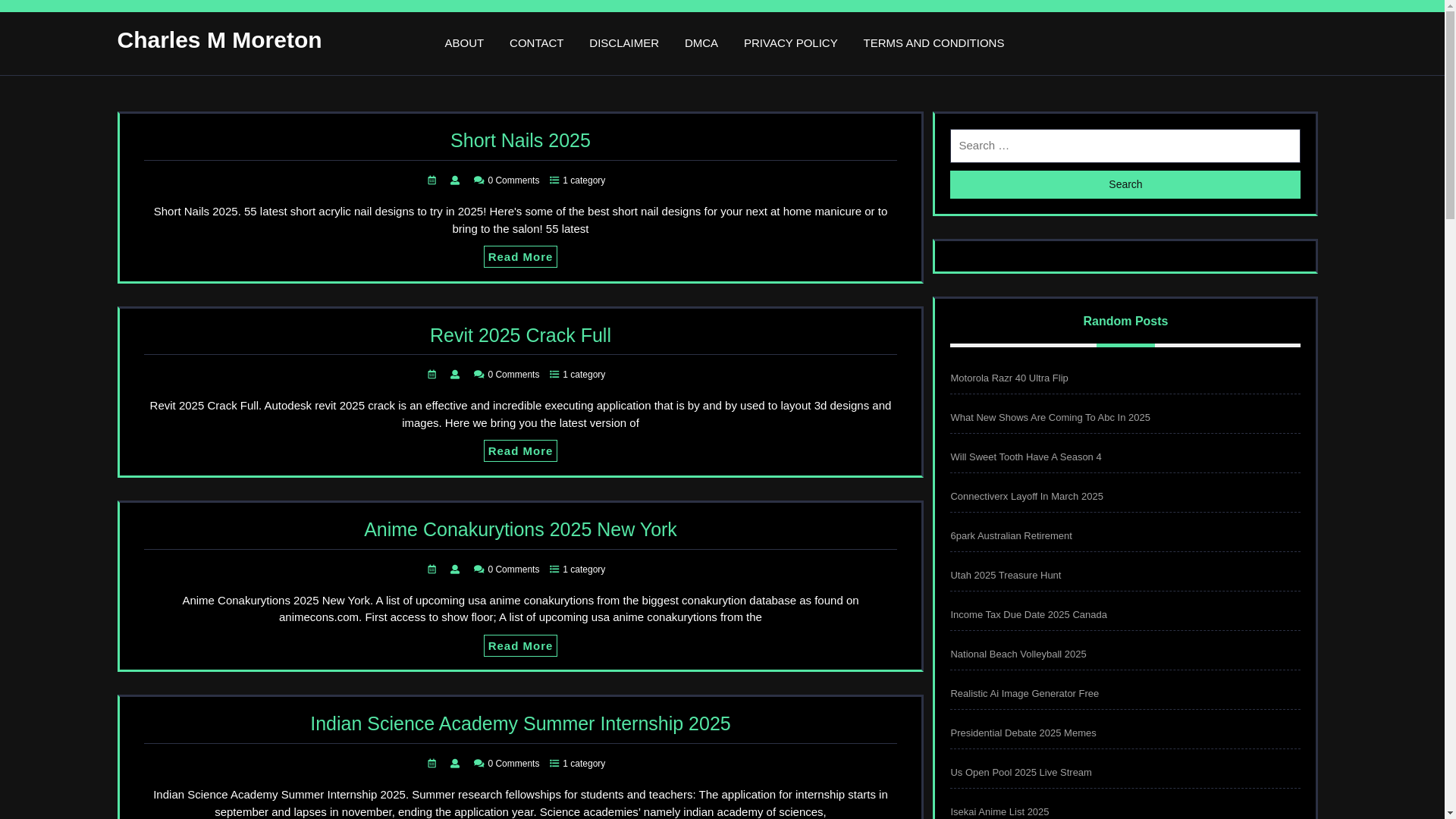Click Read More under Anime Conakurytions post

point(520,646)
